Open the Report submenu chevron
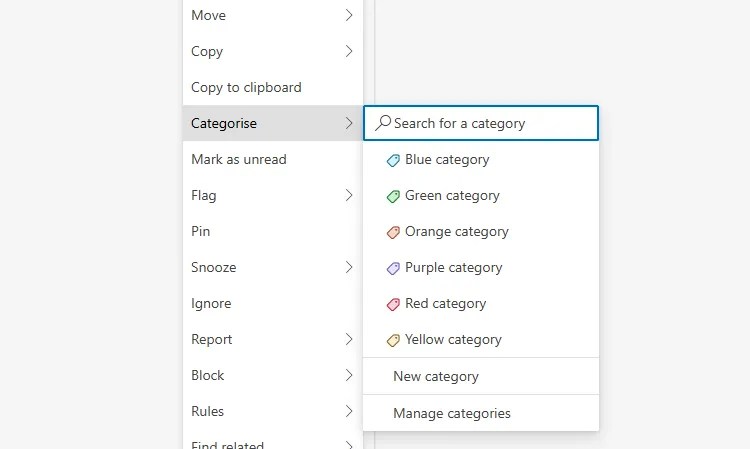 click(349, 339)
